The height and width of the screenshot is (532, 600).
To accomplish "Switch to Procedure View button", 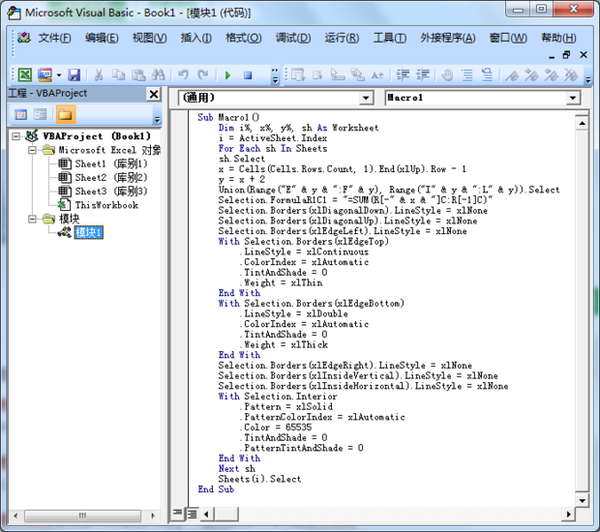I will 178,513.
